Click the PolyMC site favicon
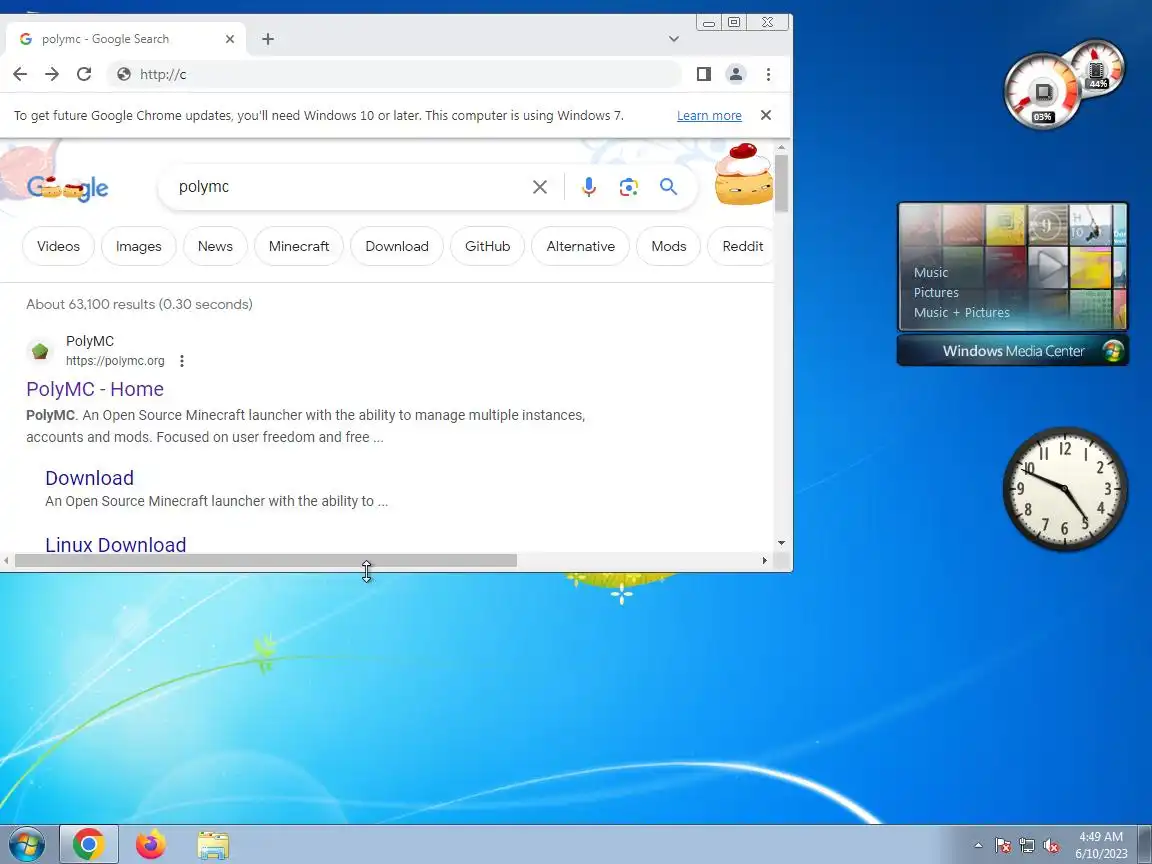 (40, 351)
